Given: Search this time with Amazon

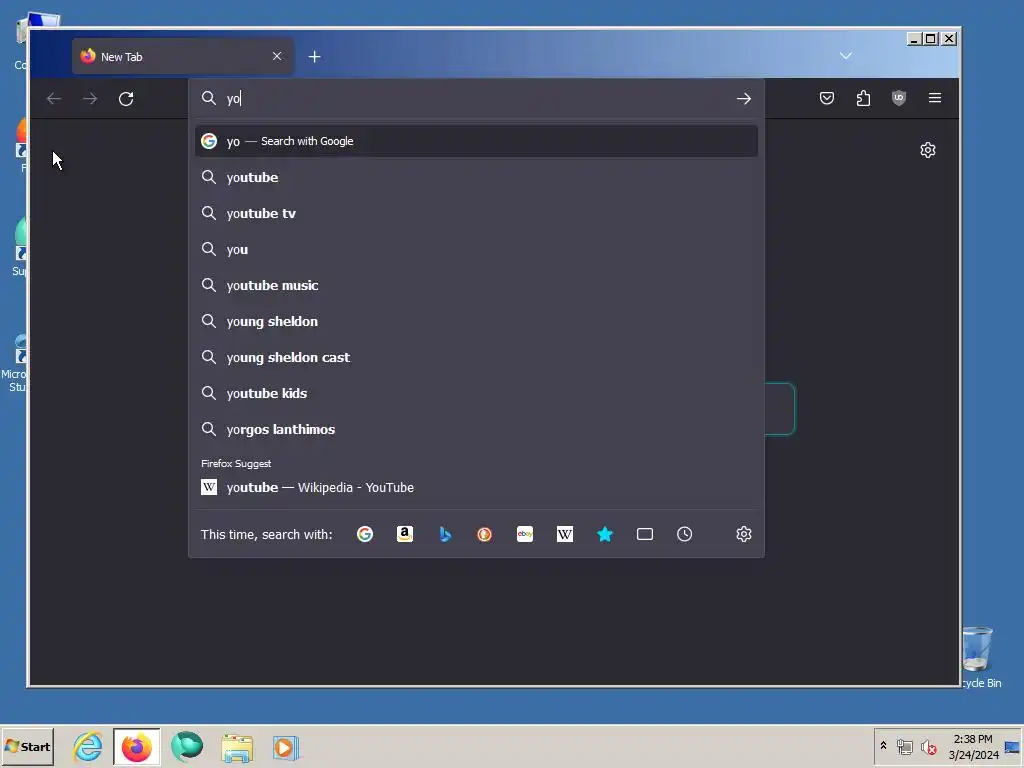Looking at the screenshot, I should 405,534.
